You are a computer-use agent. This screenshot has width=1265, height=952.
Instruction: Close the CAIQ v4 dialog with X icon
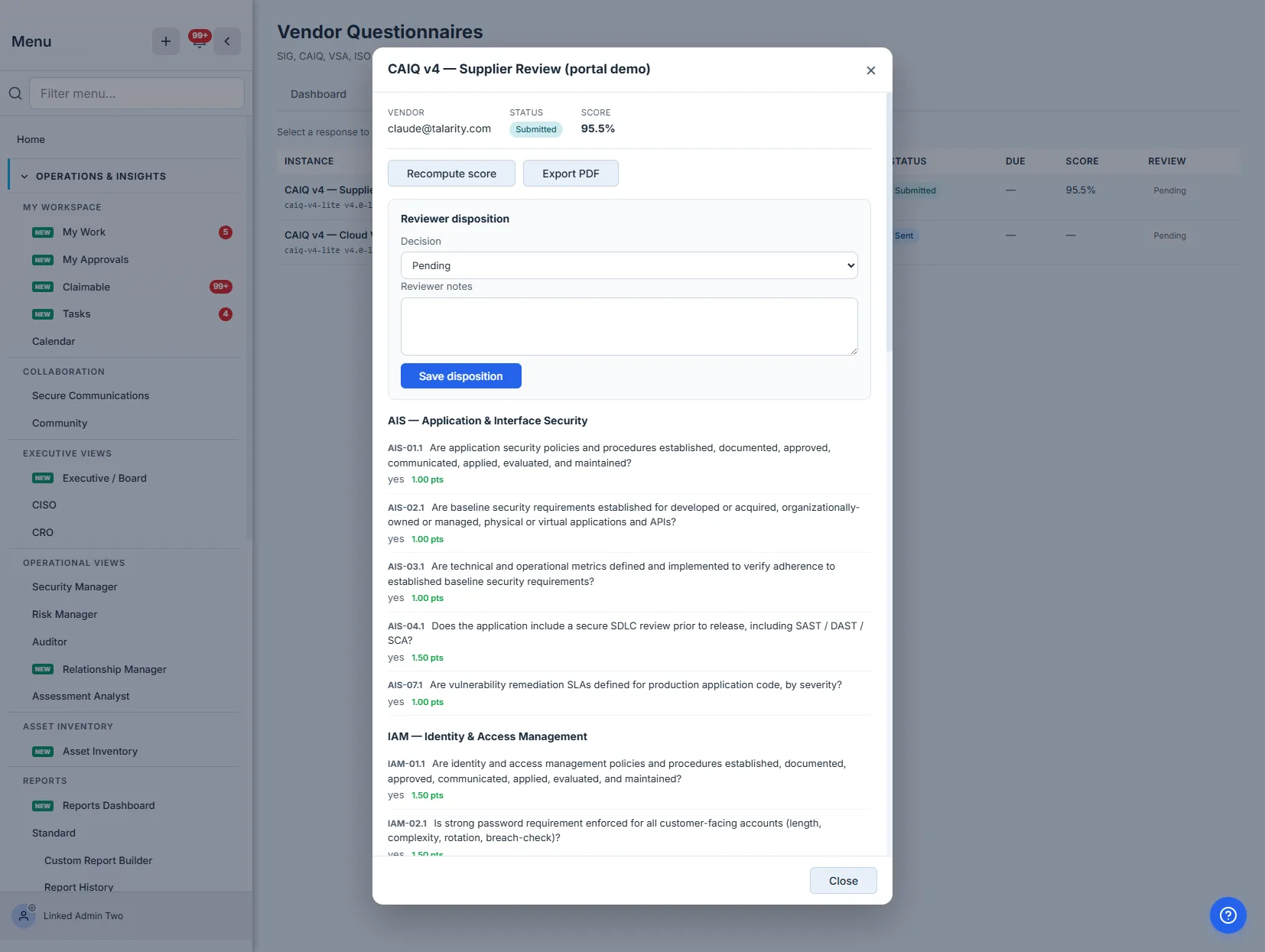point(870,70)
